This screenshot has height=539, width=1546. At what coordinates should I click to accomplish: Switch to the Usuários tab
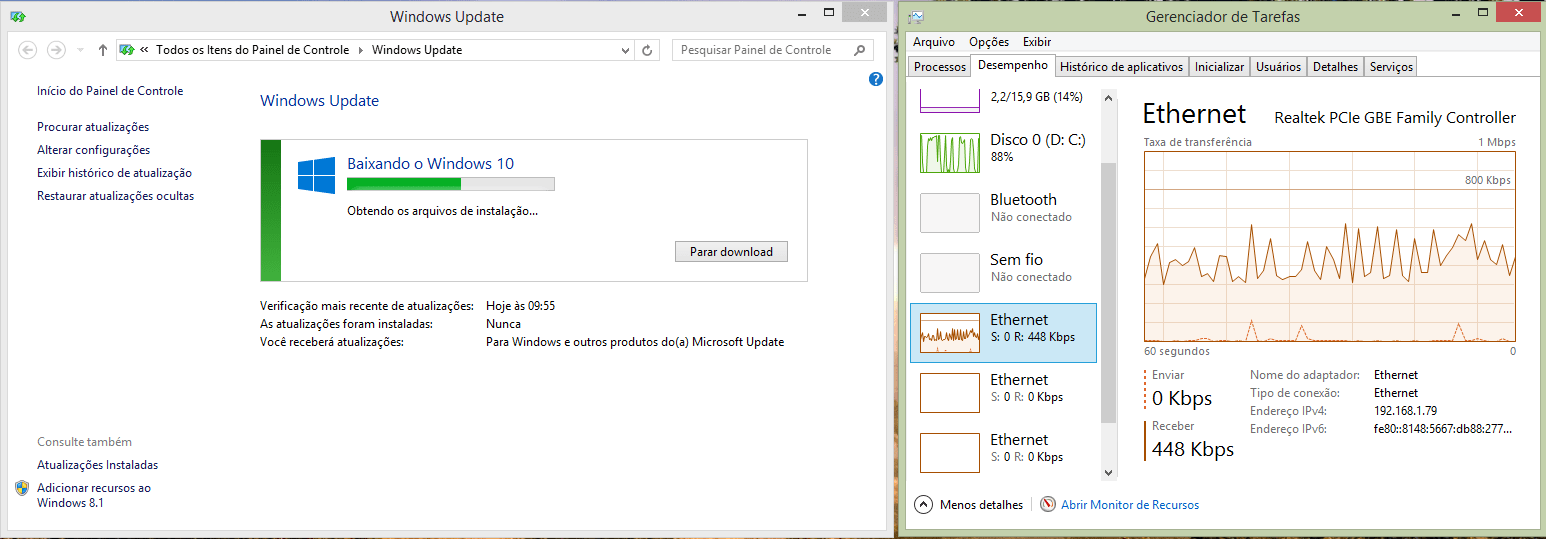[x=1278, y=67]
